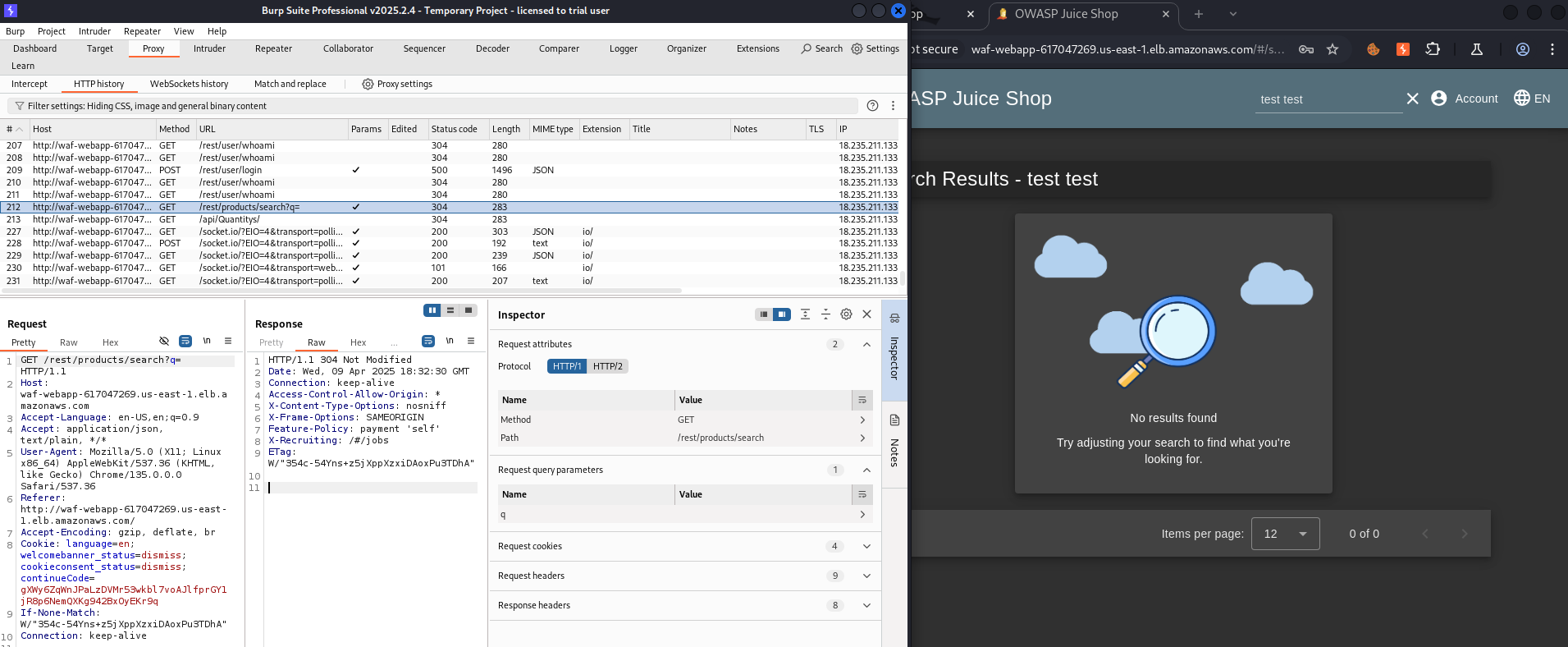Select HTTP/2 protocol in Inspector

coord(608,366)
